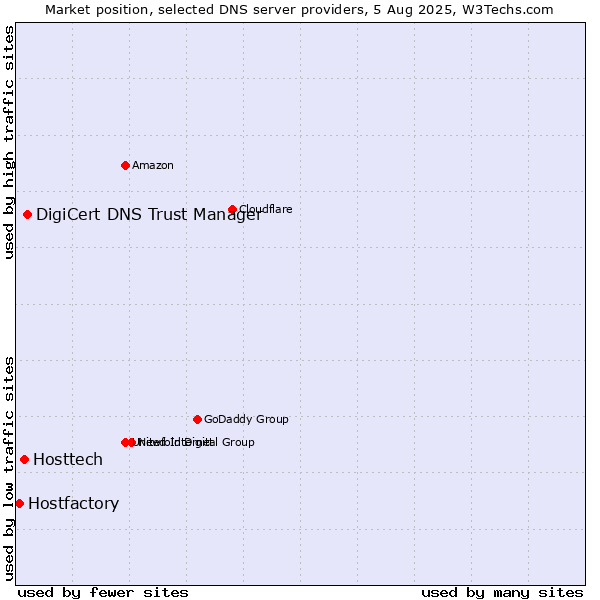This screenshot has height=600, width=600.
Task: Click the "used by many sites" axis label
Action: [502, 593]
